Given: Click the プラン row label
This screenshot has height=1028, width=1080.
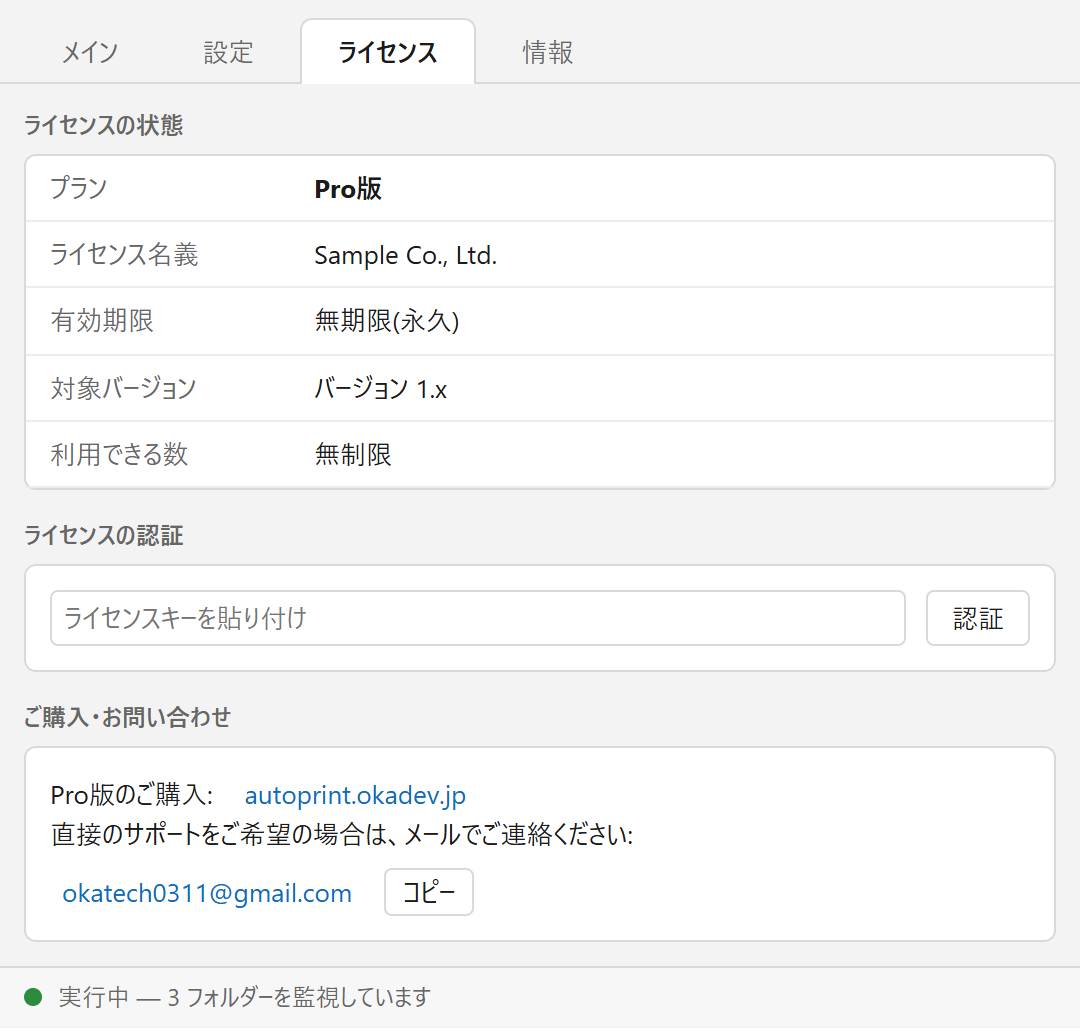Looking at the screenshot, I should pos(79,188).
